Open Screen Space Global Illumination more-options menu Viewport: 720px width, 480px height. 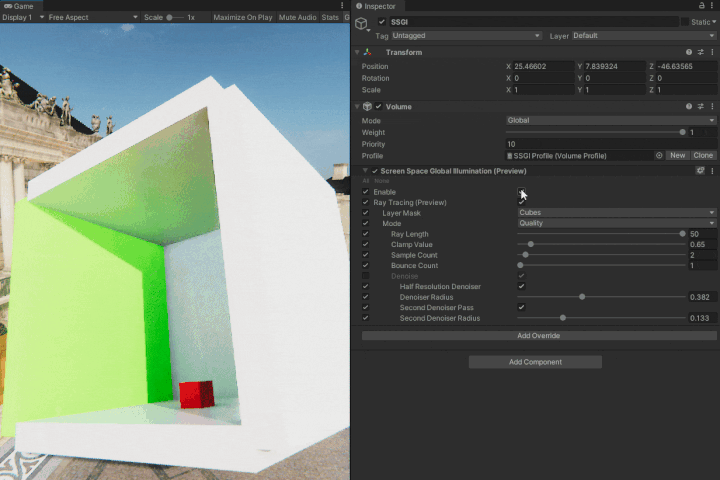(x=712, y=171)
